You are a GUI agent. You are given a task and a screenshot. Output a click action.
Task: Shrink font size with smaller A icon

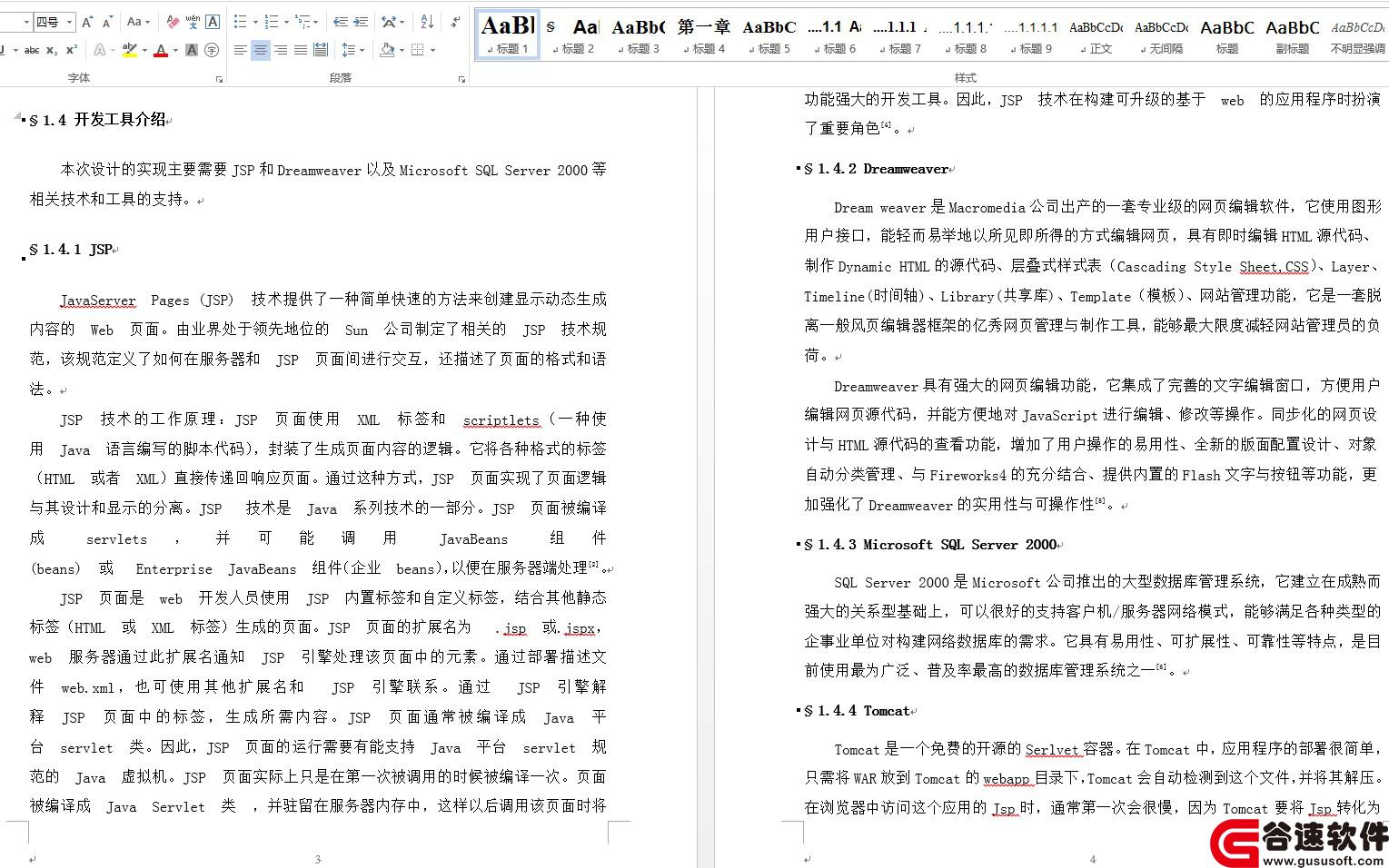click(x=107, y=22)
